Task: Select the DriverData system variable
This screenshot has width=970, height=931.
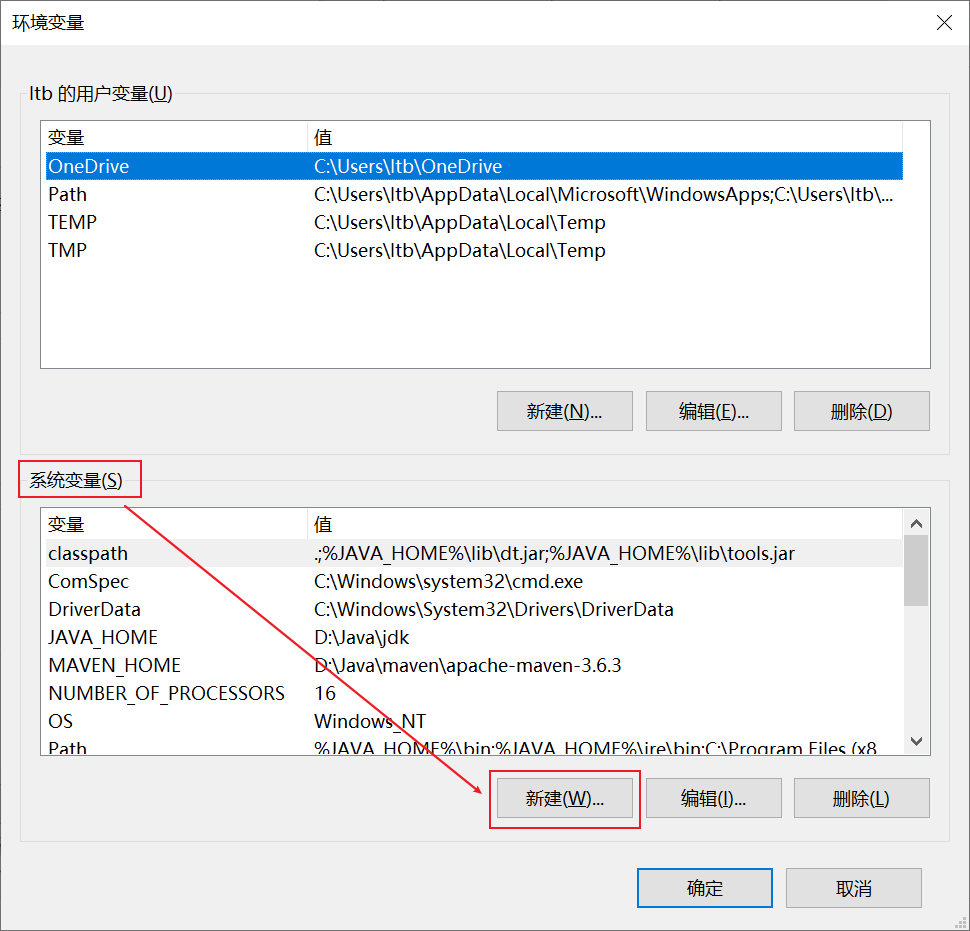Action: 474,609
